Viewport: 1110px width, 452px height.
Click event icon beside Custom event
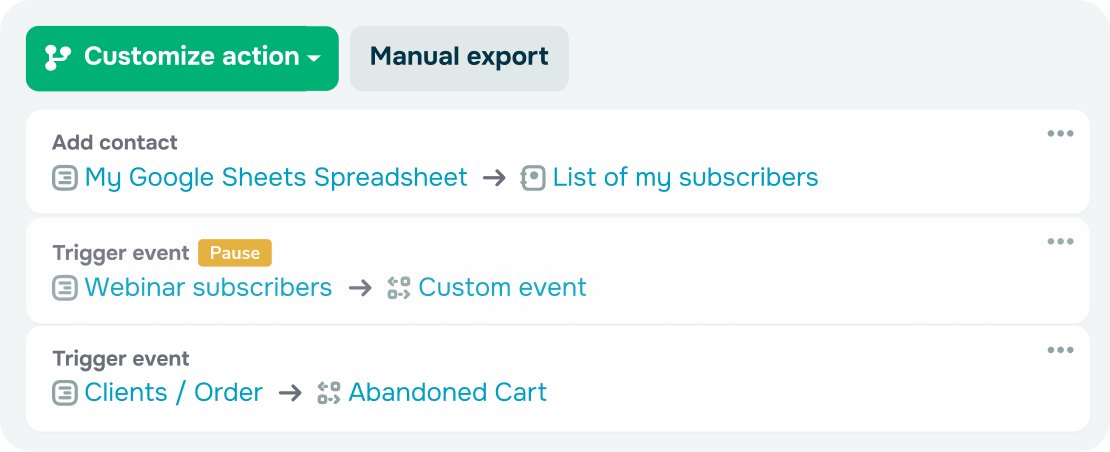pos(399,288)
